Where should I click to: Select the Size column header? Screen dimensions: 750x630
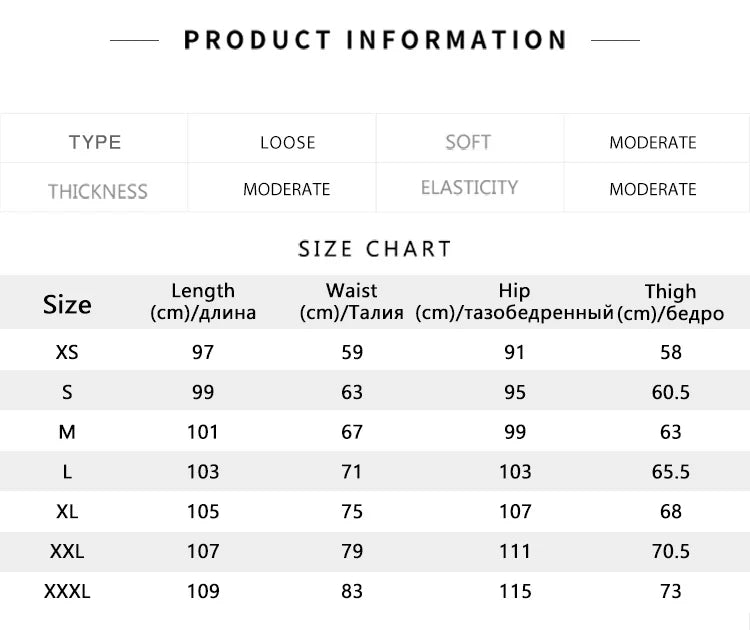67,304
